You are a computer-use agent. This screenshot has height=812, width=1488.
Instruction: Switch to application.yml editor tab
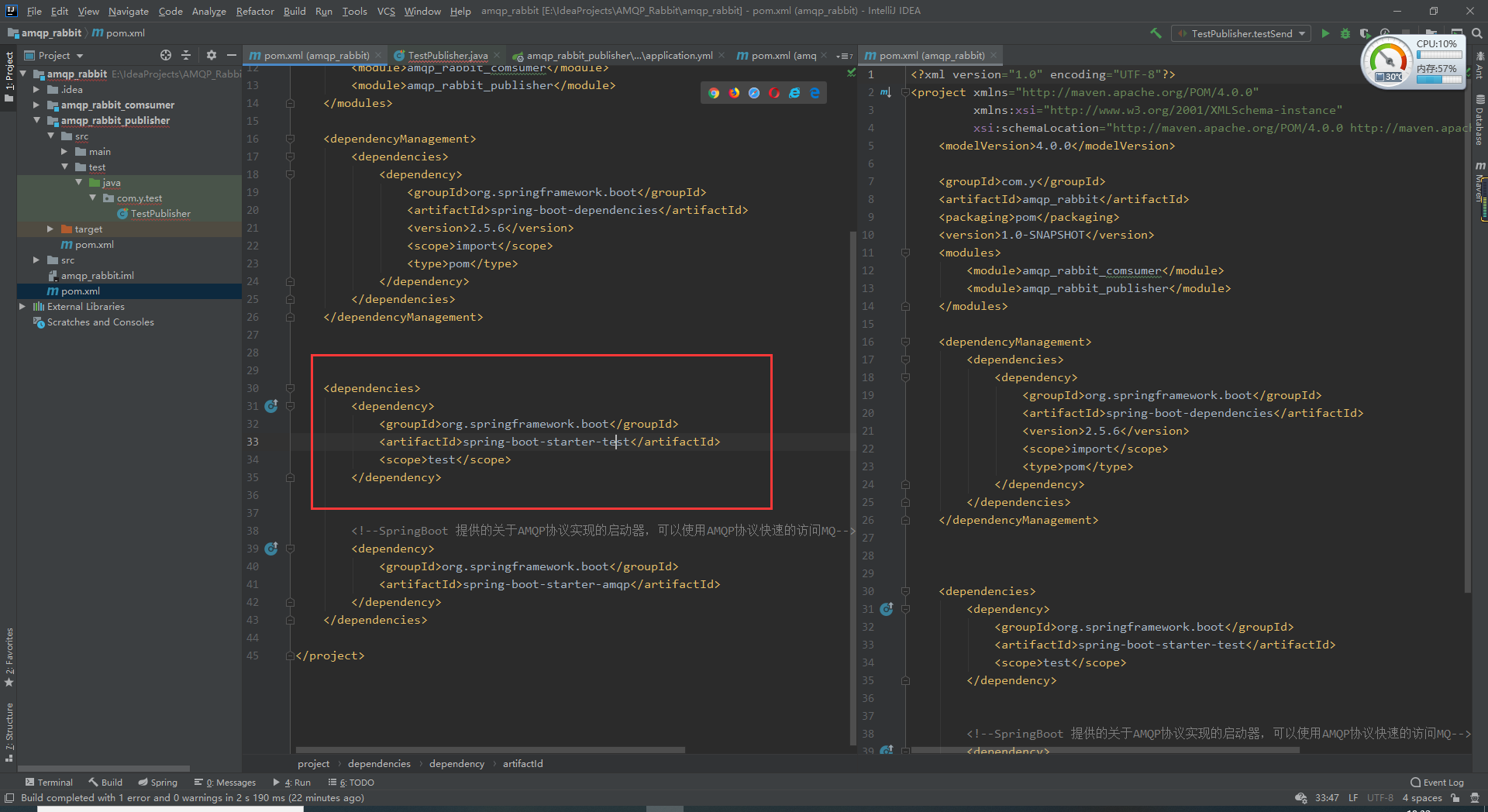[619, 55]
